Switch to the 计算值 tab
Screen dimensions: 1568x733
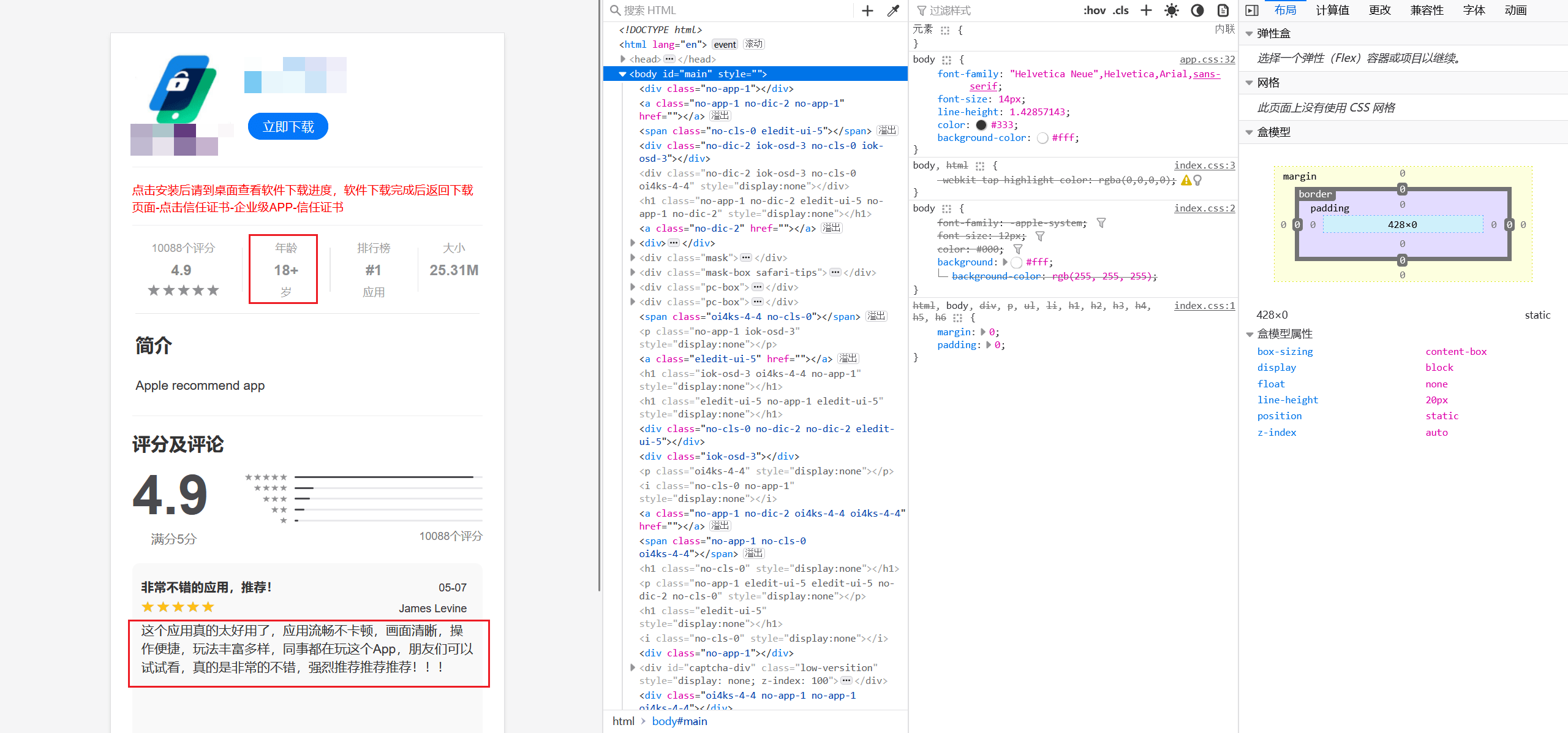pos(1332,10)
